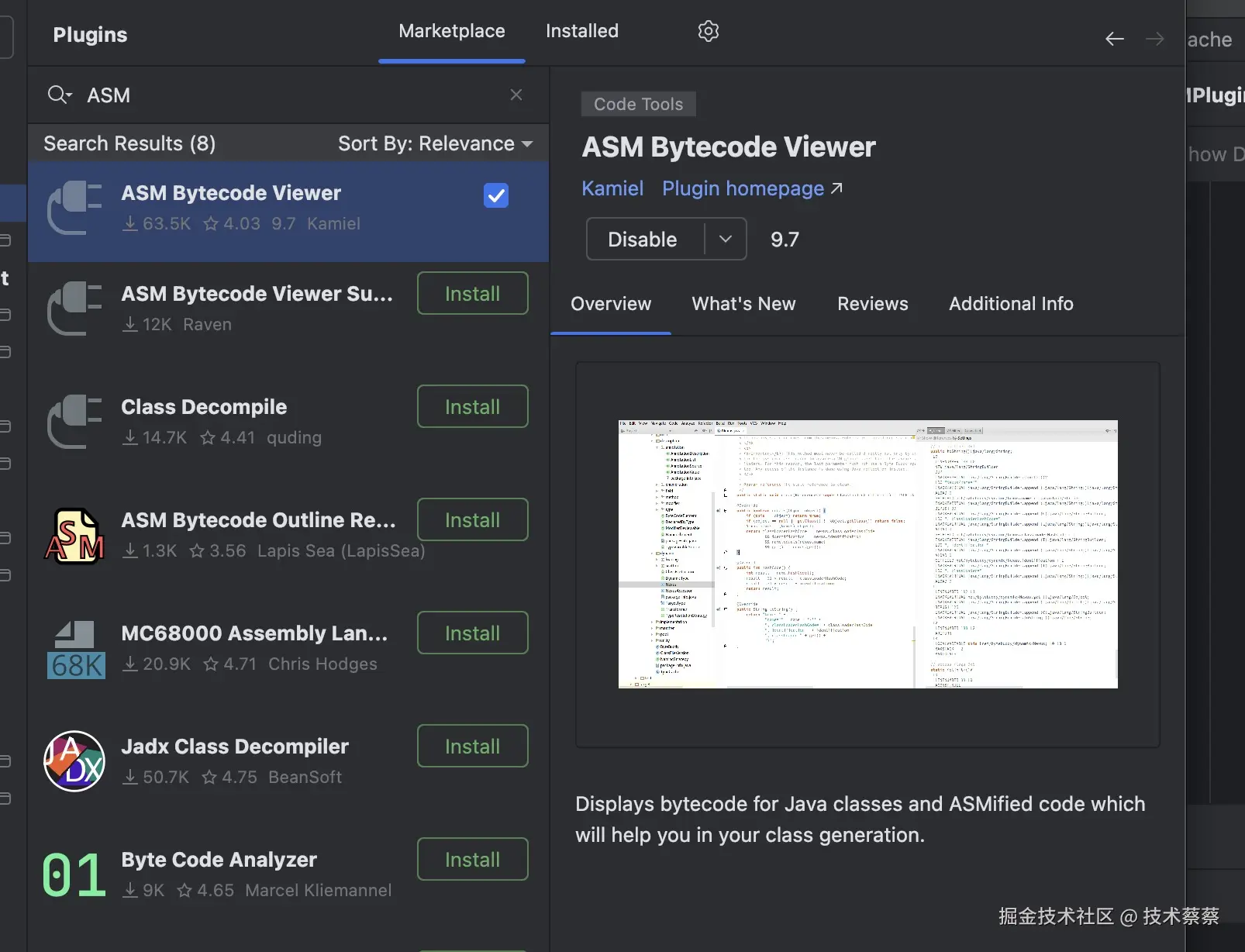The height and width of the screenshot is (952, 1245).
Task: Select the Byte Code Analyzer result title
Action: coord(219,860)
